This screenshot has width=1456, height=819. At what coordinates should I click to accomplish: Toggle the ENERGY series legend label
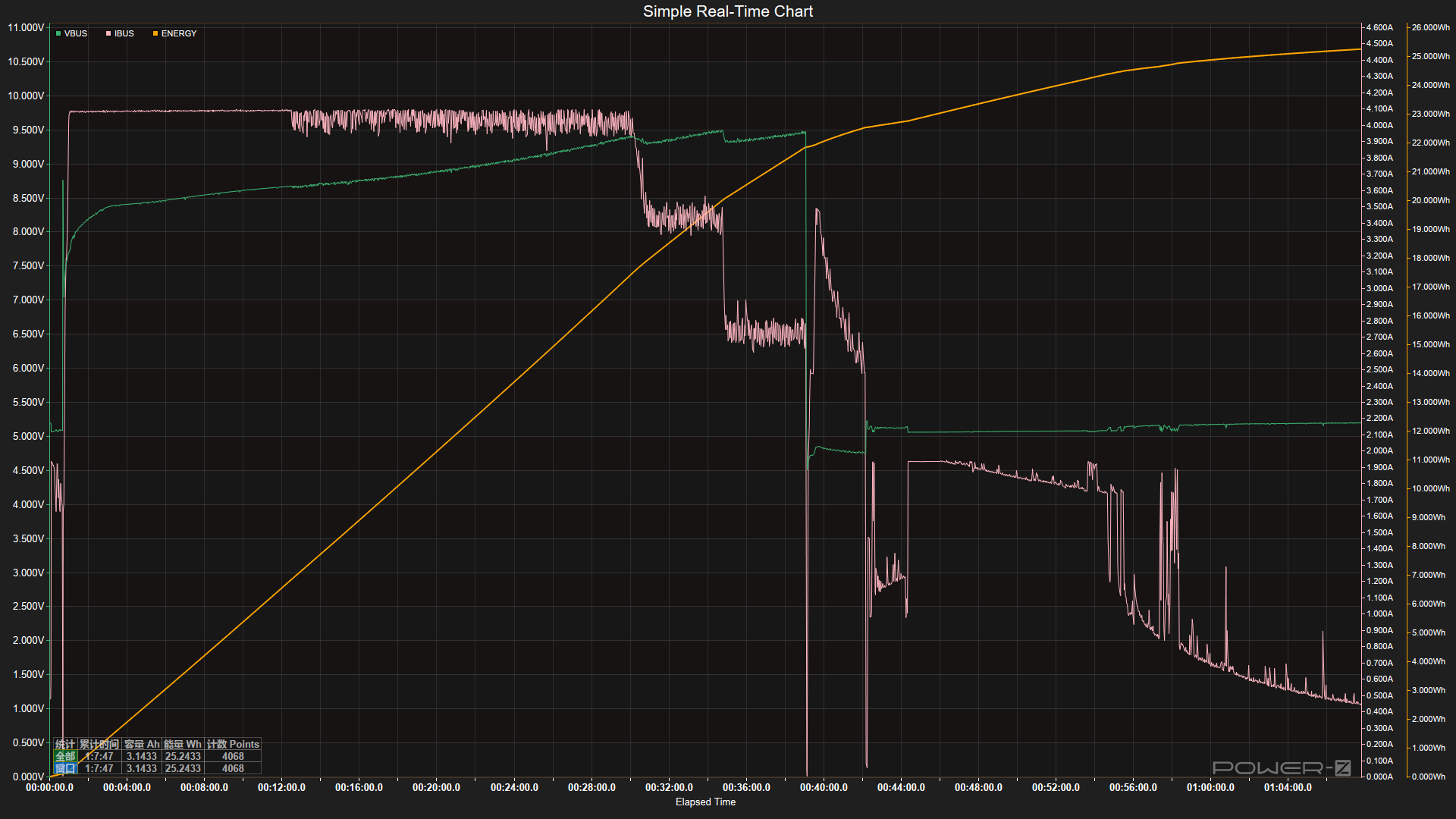pyautogui.click(x=179, y=33)
